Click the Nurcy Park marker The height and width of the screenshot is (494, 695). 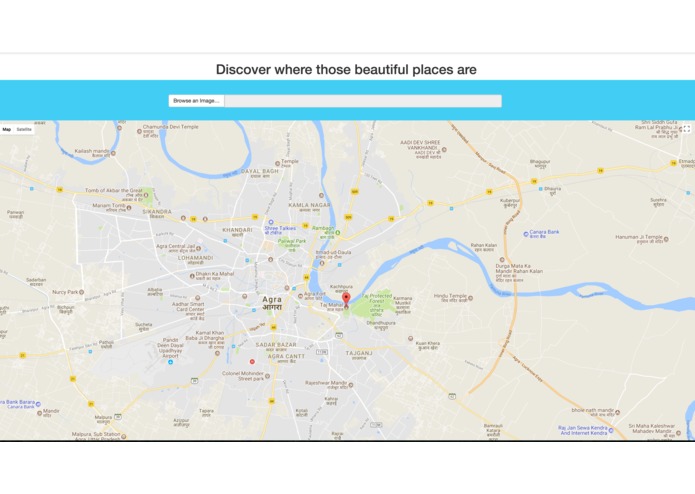click(x=82, y=292)
